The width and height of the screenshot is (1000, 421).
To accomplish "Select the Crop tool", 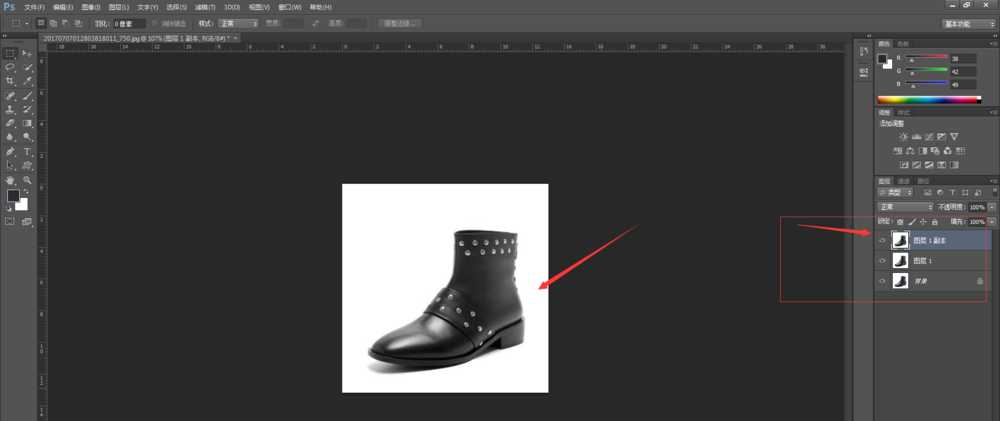I will (x=10, y=81).
